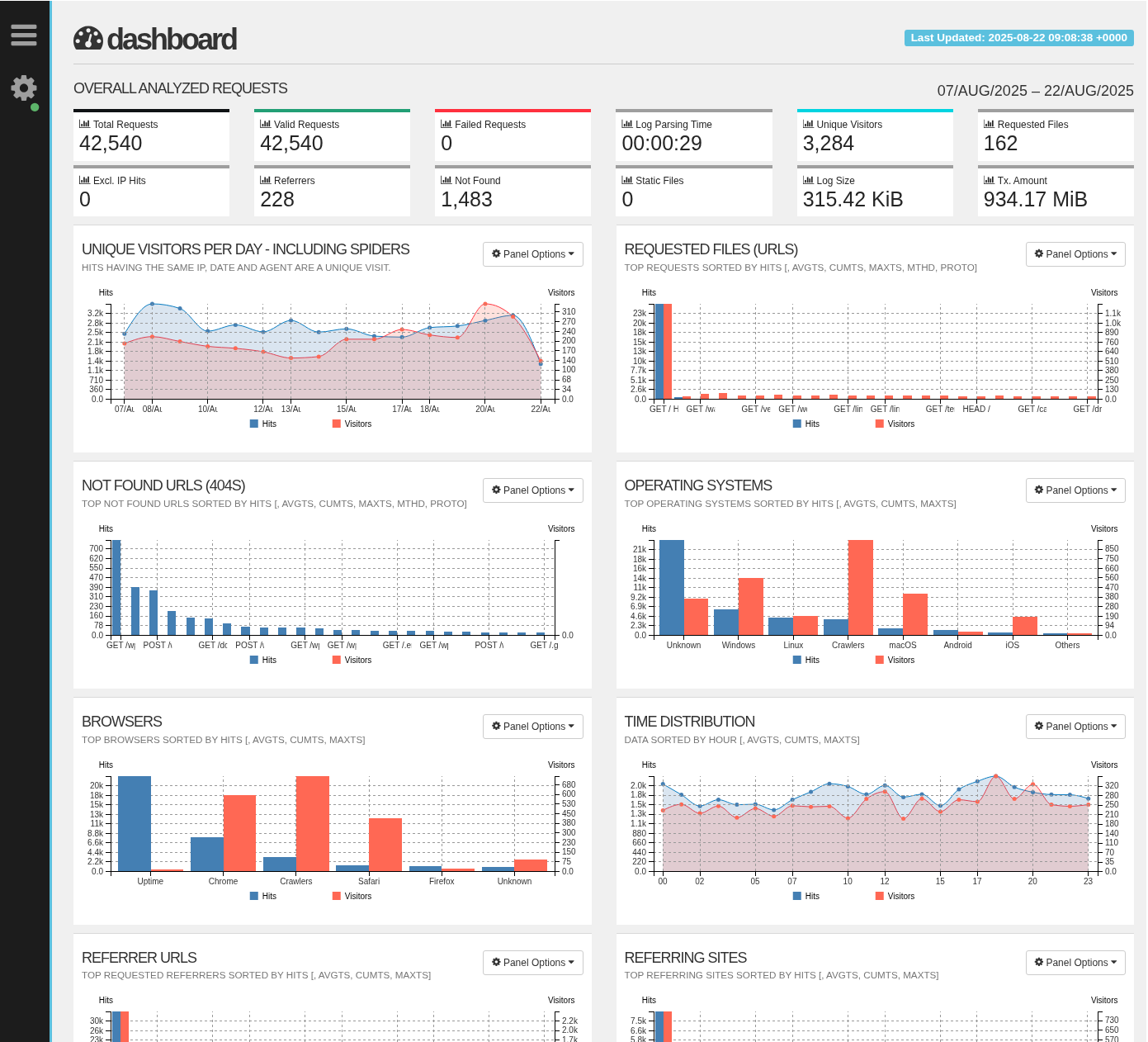This screenshot has height=1042, width=1148.
Task: Open Panel Options for Unique Visitors panel
Action: tap(532, 254)
